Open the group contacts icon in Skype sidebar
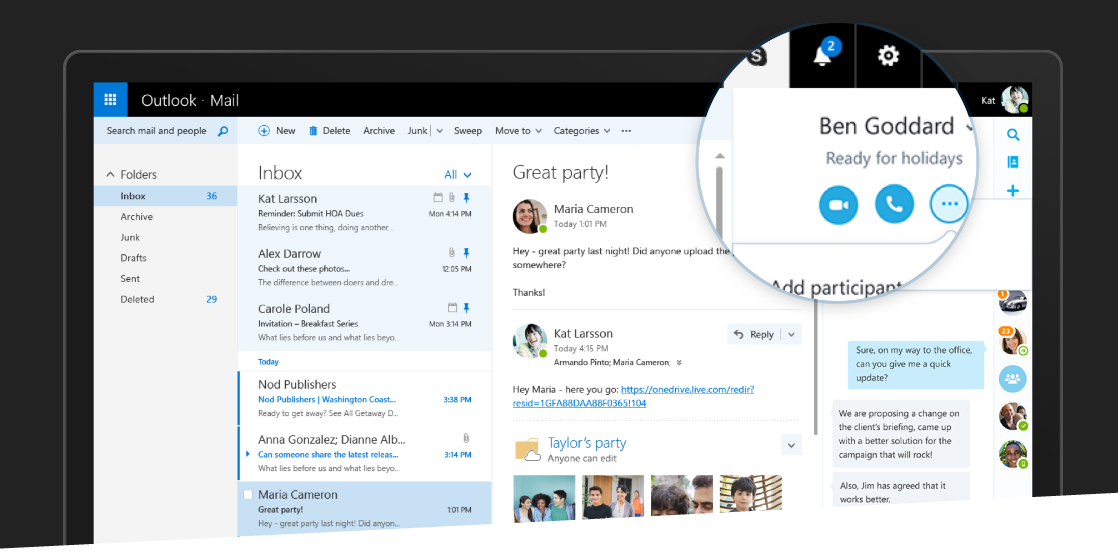This screenshot has height=557, width=1118. (x=1012, y=379)
